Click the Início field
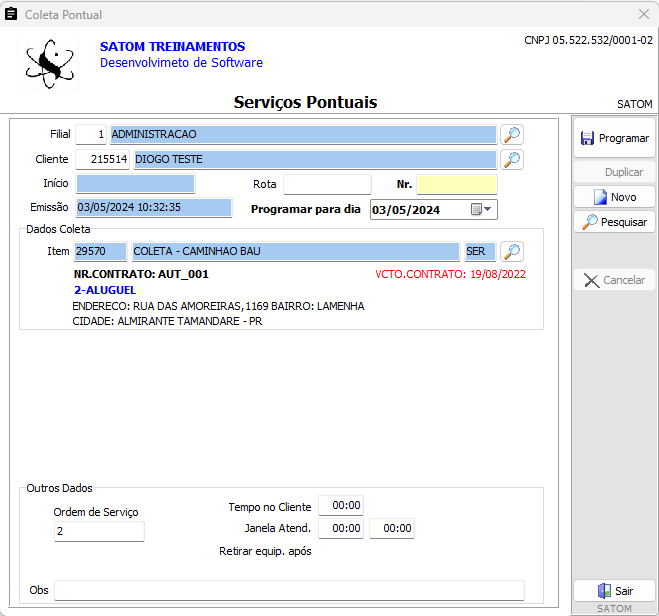Viewport: 659px width, 616px height. pos(135,184)
